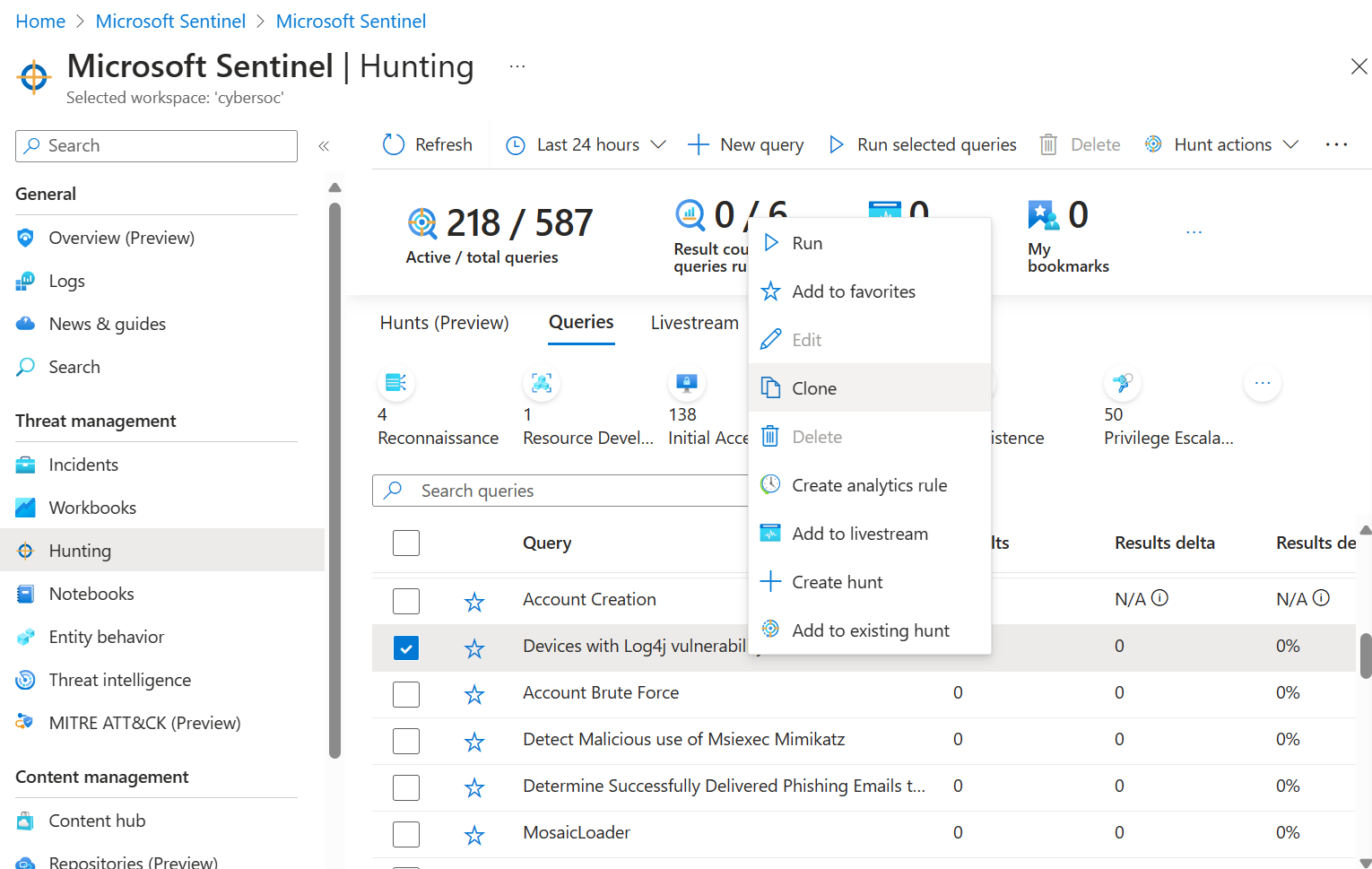Check the Account Creation query checkbox

coord(406,601)
